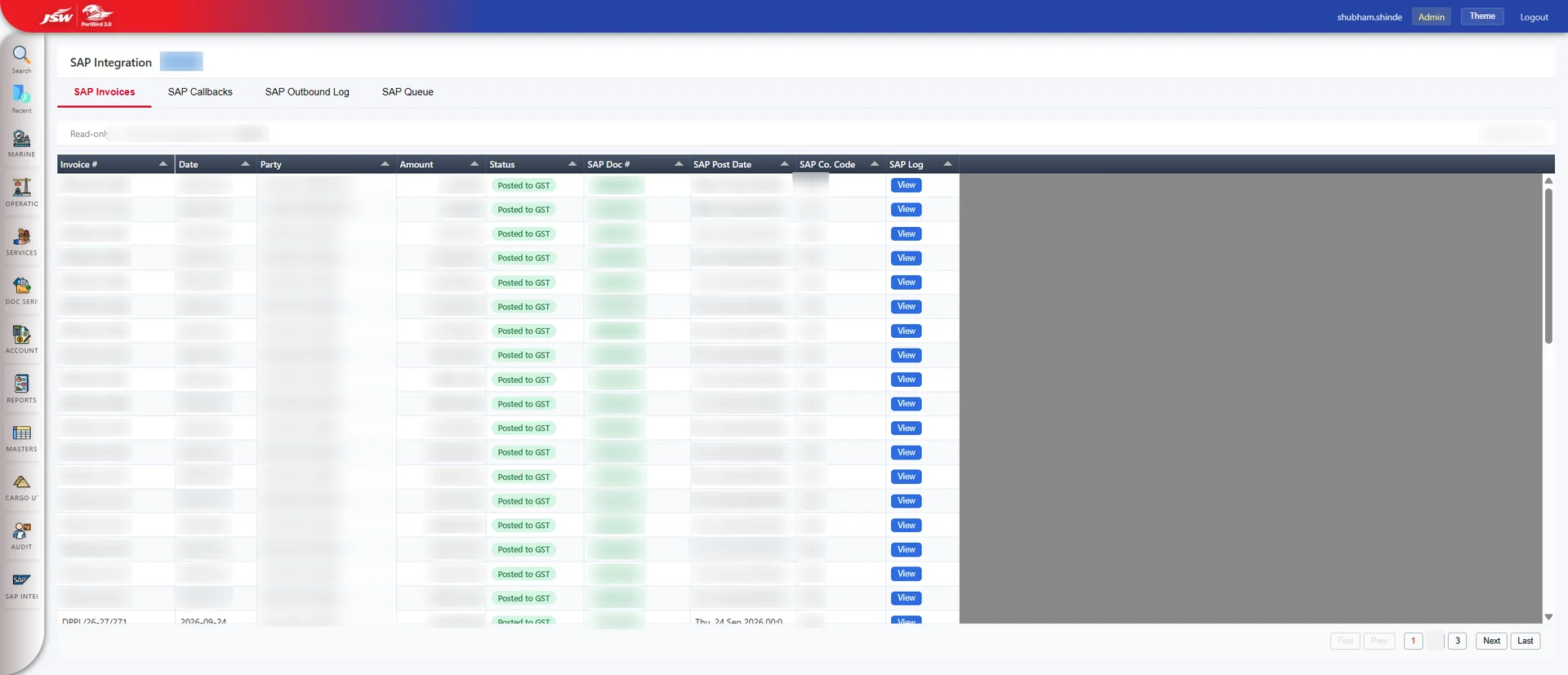This screenshot has height=675, width=1568.
Task: Sort by SAP Post Date arrow
Action: point(785,164)
